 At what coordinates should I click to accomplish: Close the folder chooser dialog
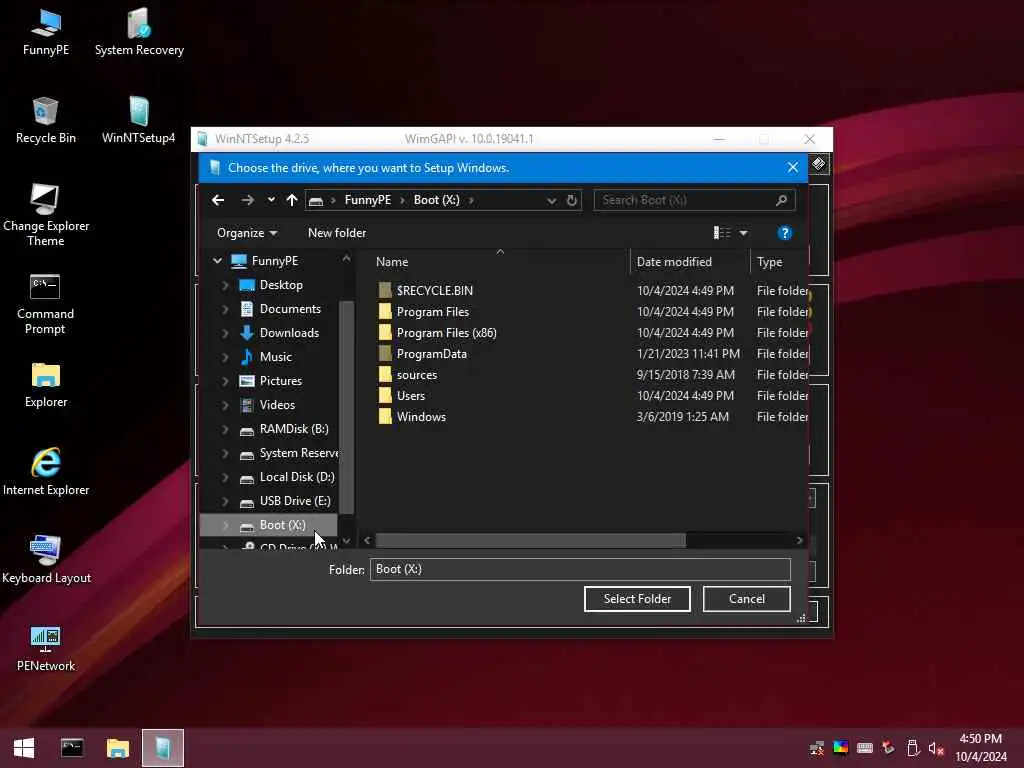[793, 168]
